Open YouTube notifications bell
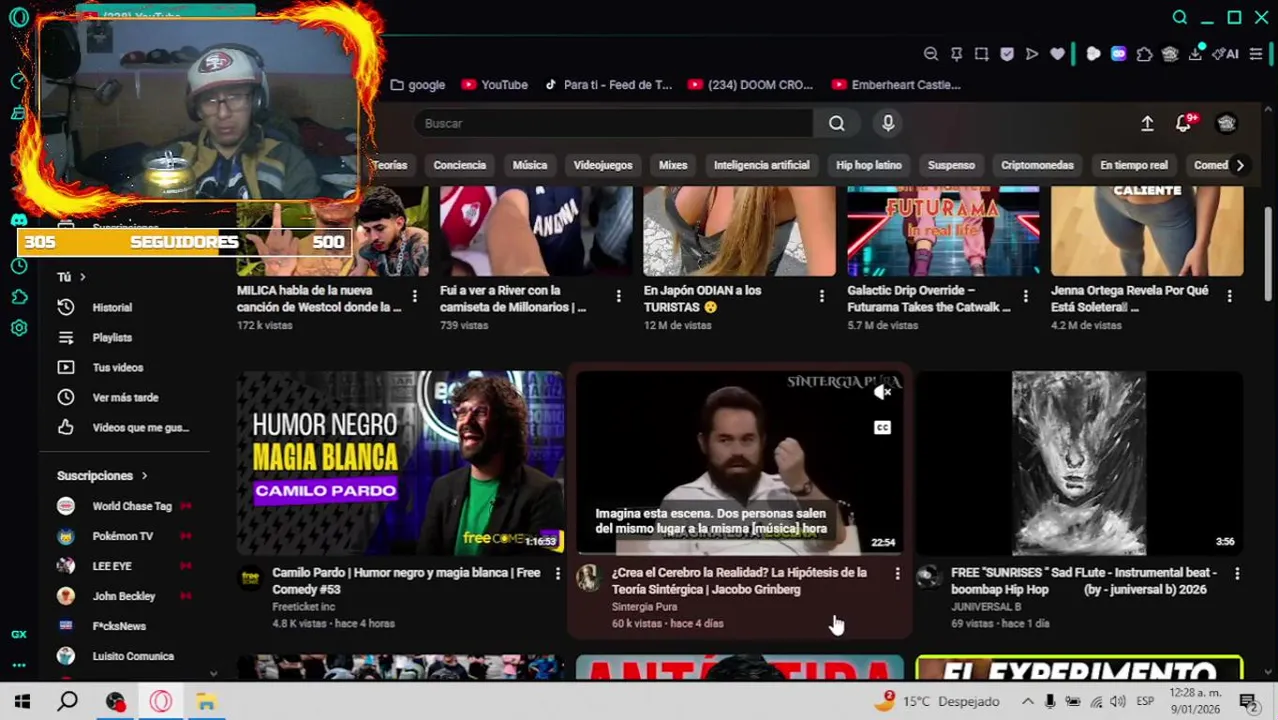Viewport: 1278px width, 720px height. tap(1184, 123)
